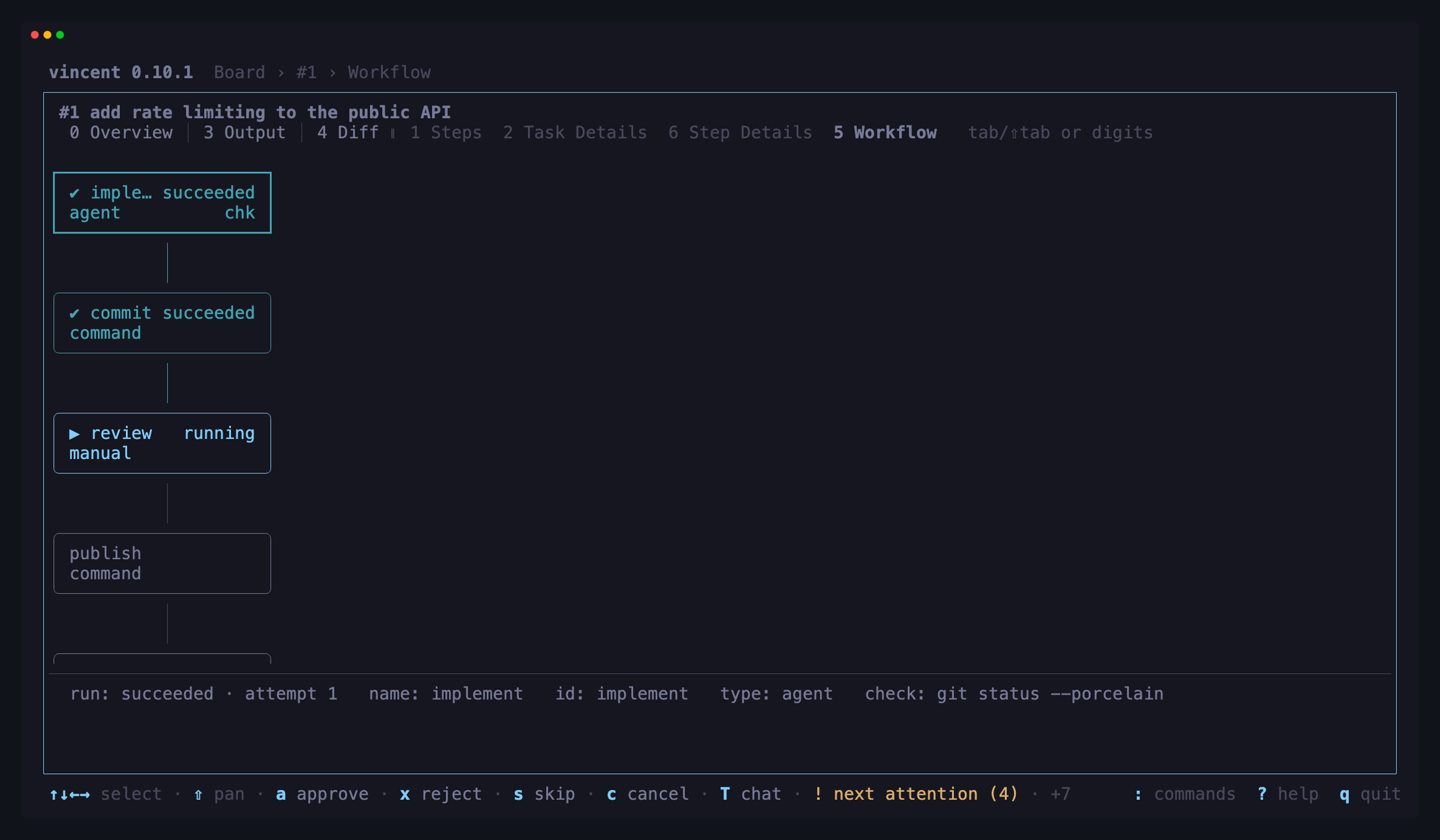Click the play triangle on review node
1440x840 pixels.
tap(74, 433)
